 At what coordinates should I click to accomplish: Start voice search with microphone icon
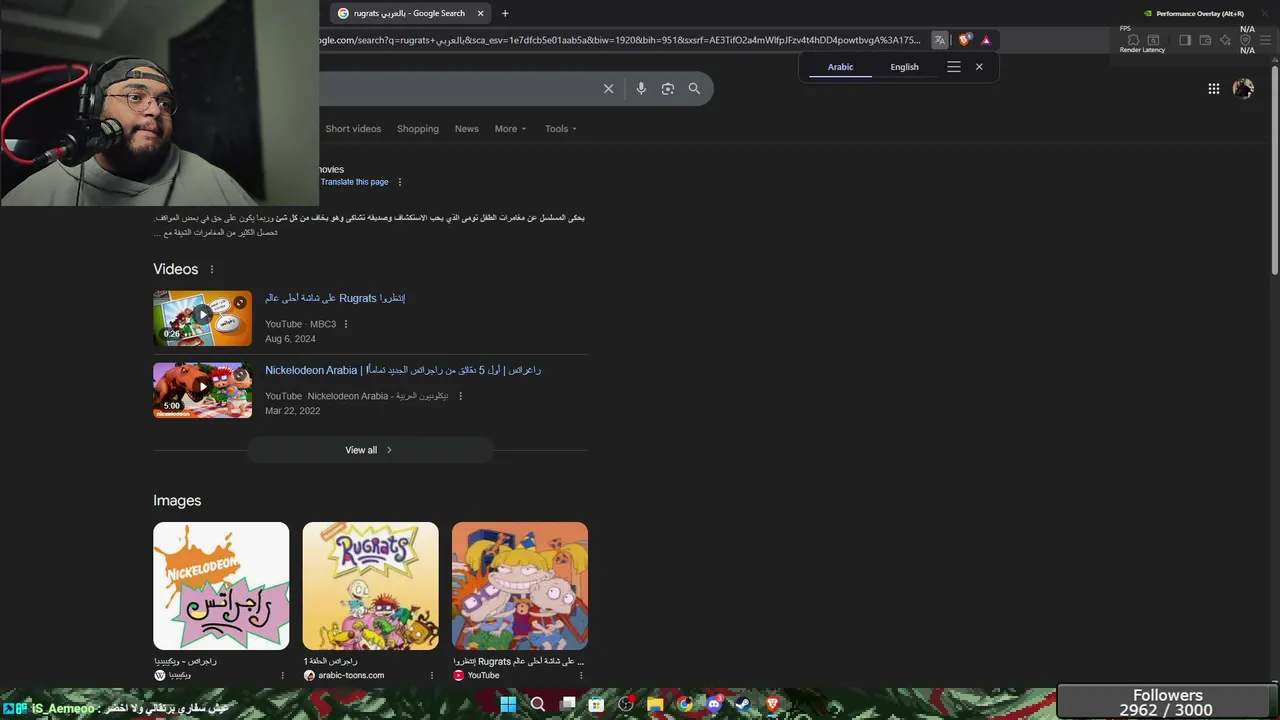click(641, 89)
